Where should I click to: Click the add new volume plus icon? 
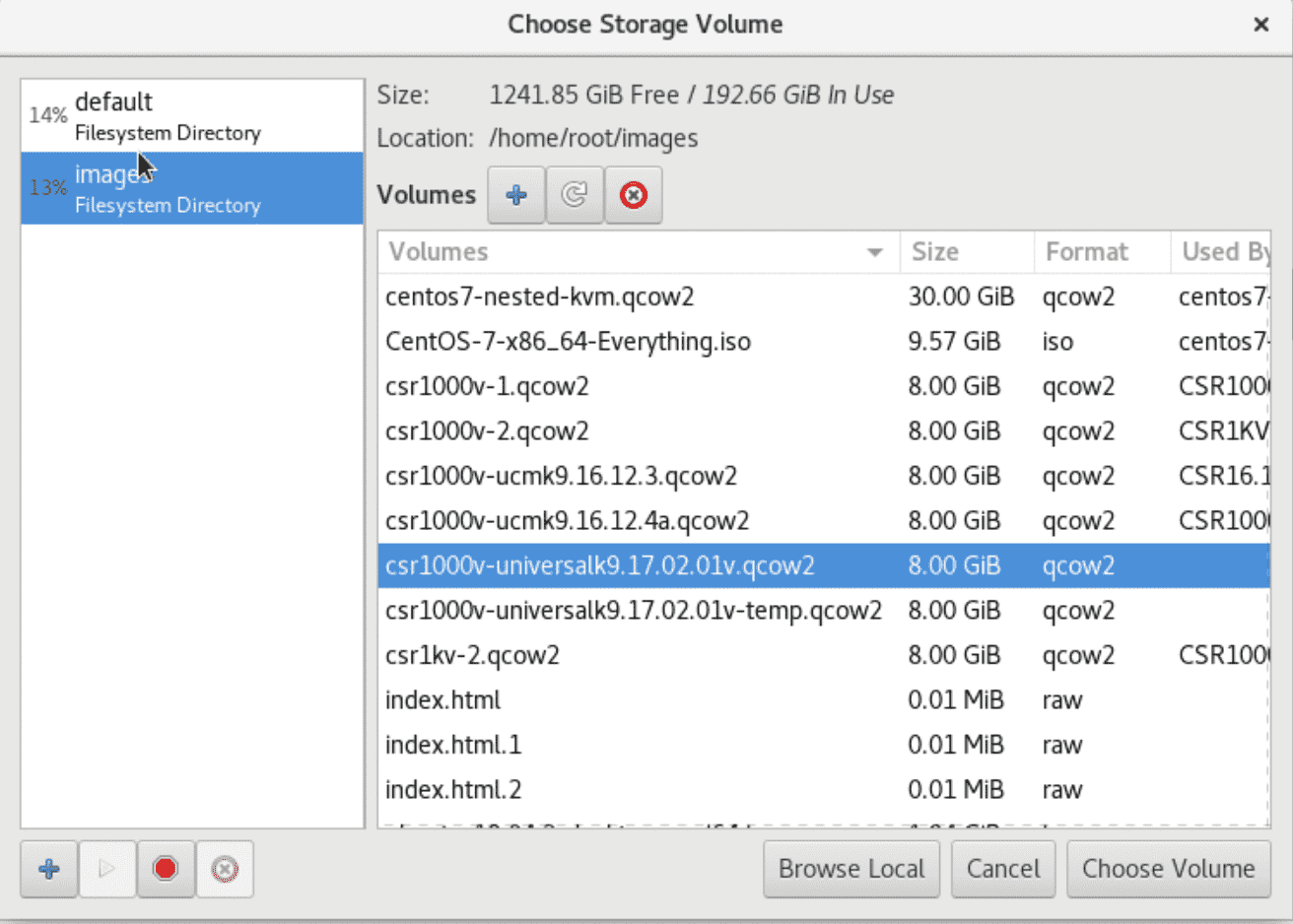tap(516, 195)
